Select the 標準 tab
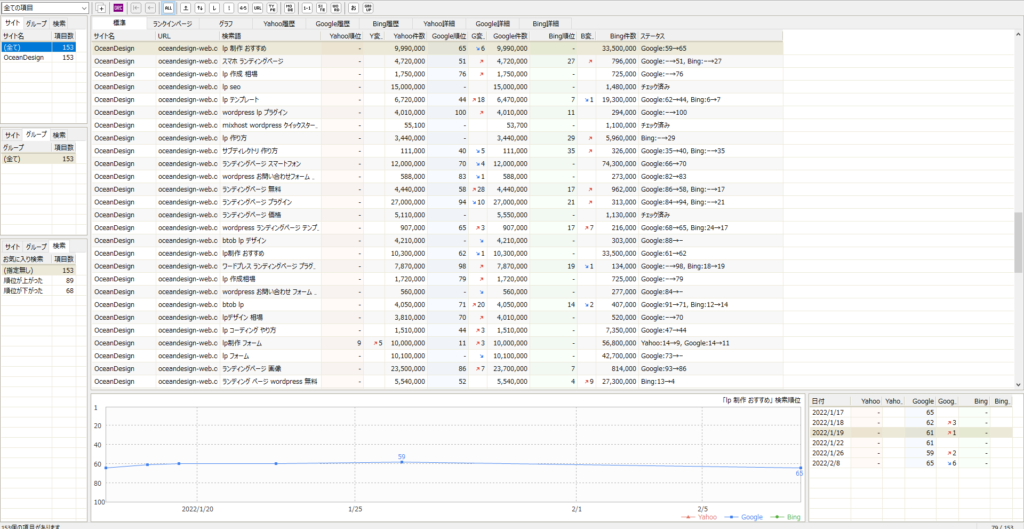This screenshot has height=529, width=1024. pos(119,23)
